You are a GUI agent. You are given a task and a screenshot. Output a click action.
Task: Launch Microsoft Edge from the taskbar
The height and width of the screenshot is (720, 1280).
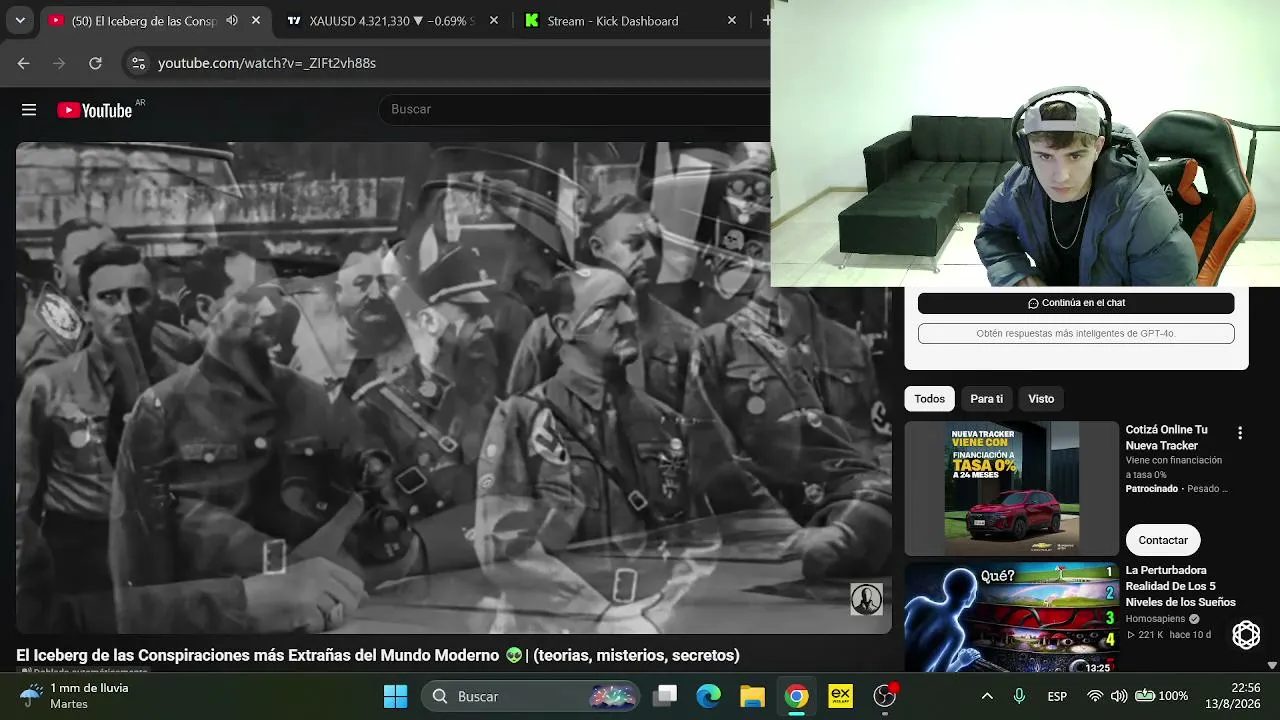tap(709, 696)
